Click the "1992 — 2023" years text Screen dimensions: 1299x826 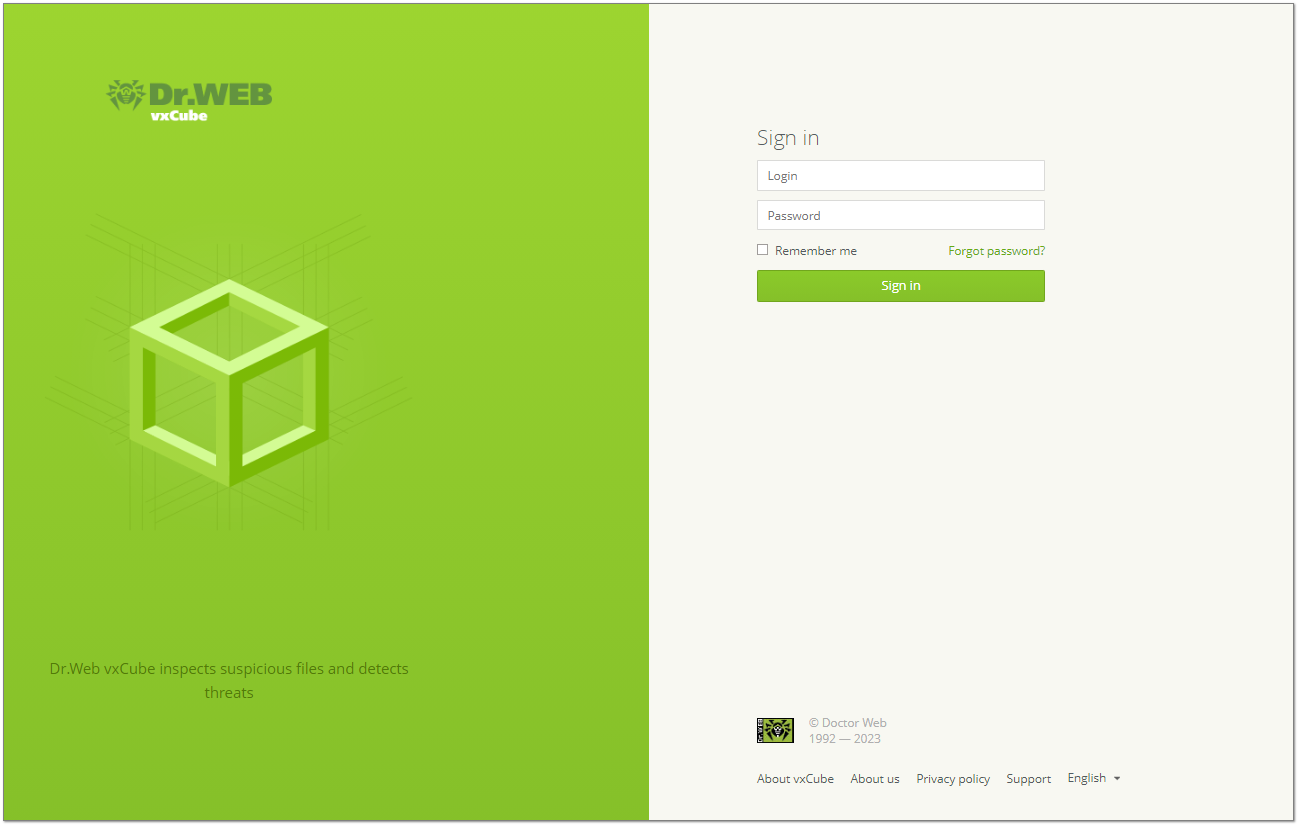pos(845,739)
